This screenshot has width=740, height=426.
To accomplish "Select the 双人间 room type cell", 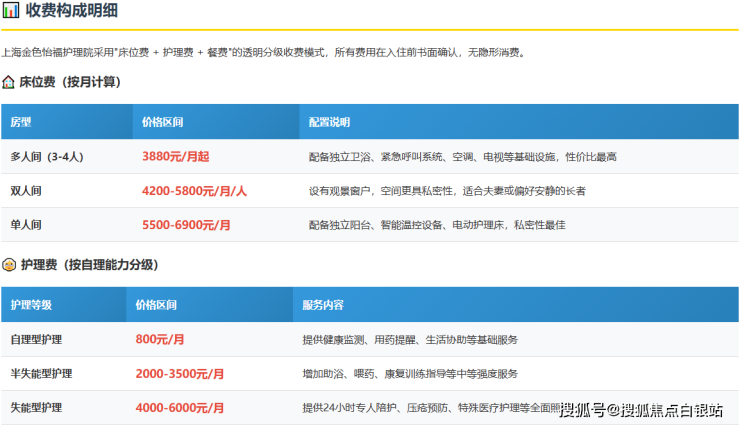I will 26,191.
